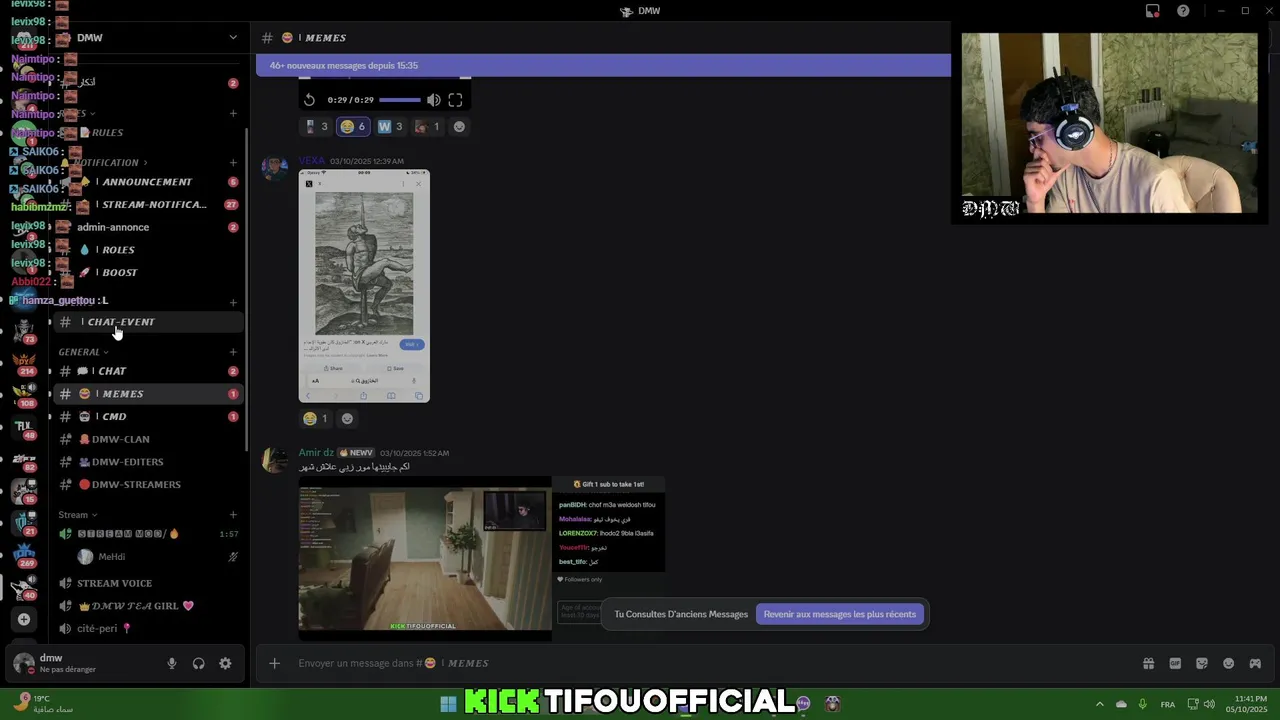Open the Discord inbox icon in title bar
Screen dimensions: 1280x720
[1153, 11]
